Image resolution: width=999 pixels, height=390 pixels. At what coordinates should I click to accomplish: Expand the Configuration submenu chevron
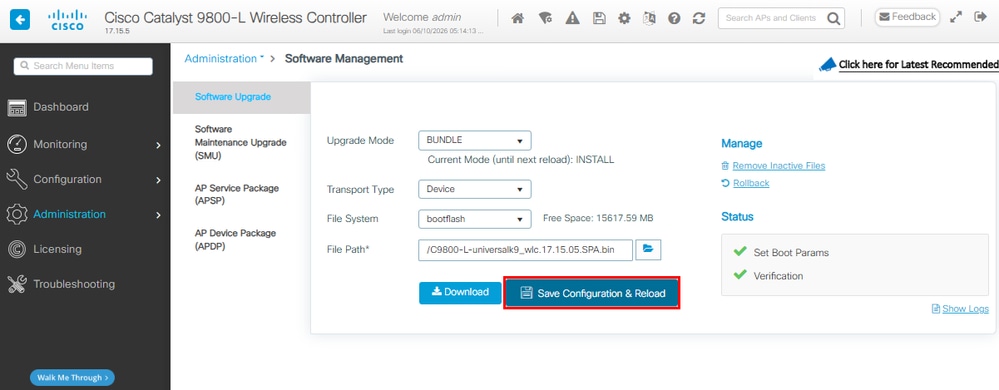158,180
